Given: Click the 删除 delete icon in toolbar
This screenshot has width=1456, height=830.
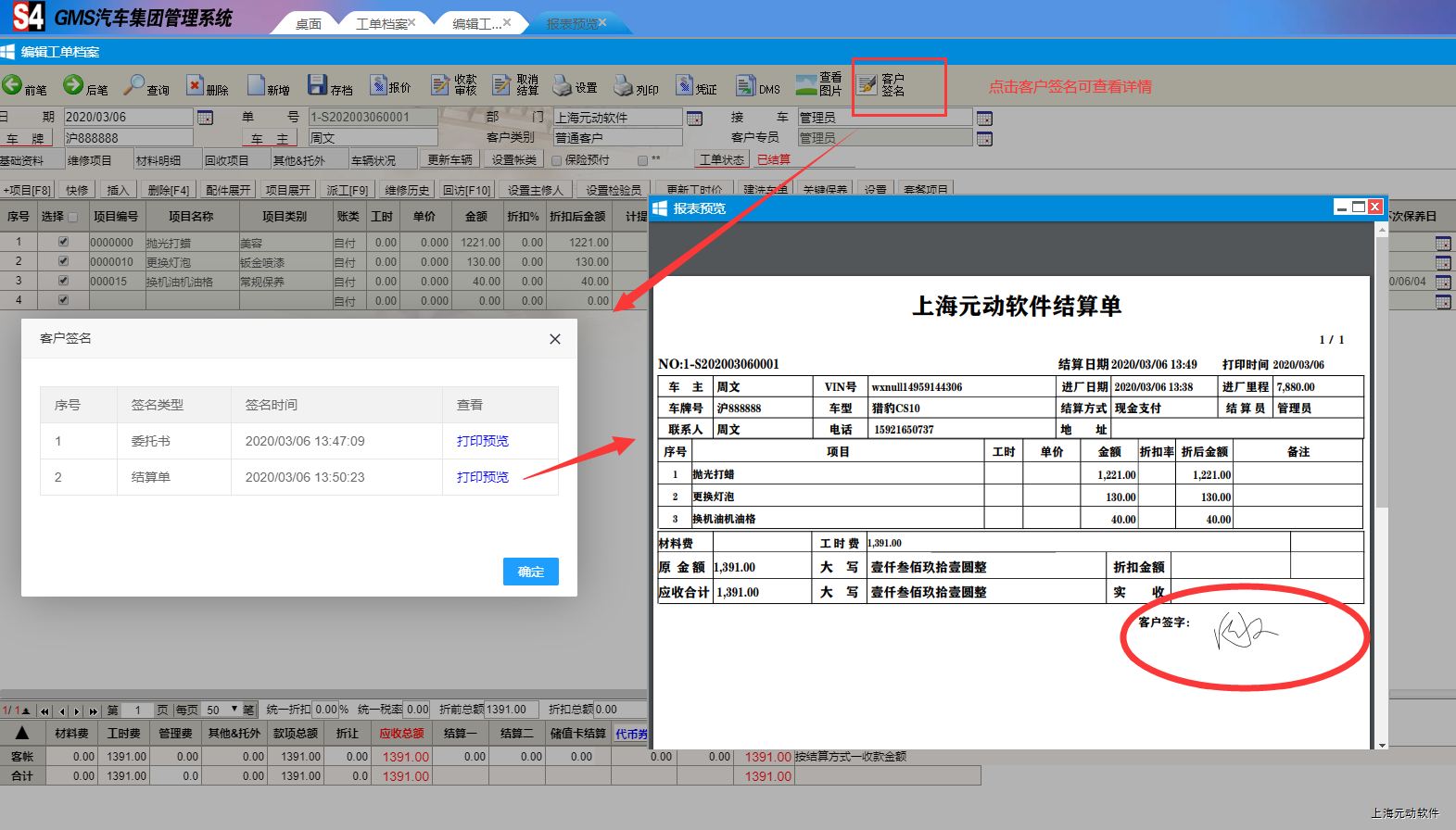Looking at the screenshot, I should [195, 86].
